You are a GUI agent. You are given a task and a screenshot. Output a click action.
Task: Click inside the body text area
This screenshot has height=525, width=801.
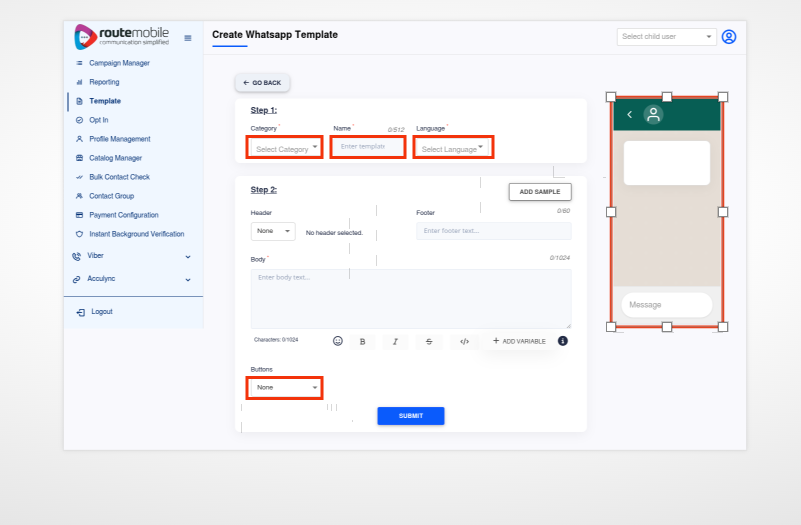click(x=411, y=299)
